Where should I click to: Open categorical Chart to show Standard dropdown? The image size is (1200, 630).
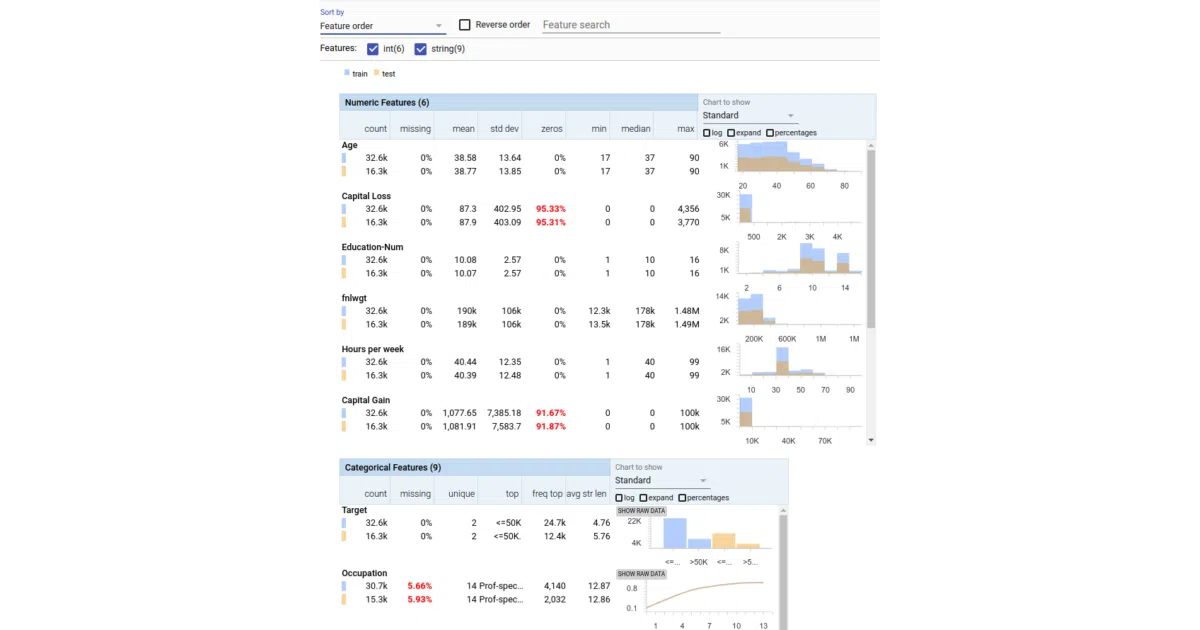coord(661,481)
